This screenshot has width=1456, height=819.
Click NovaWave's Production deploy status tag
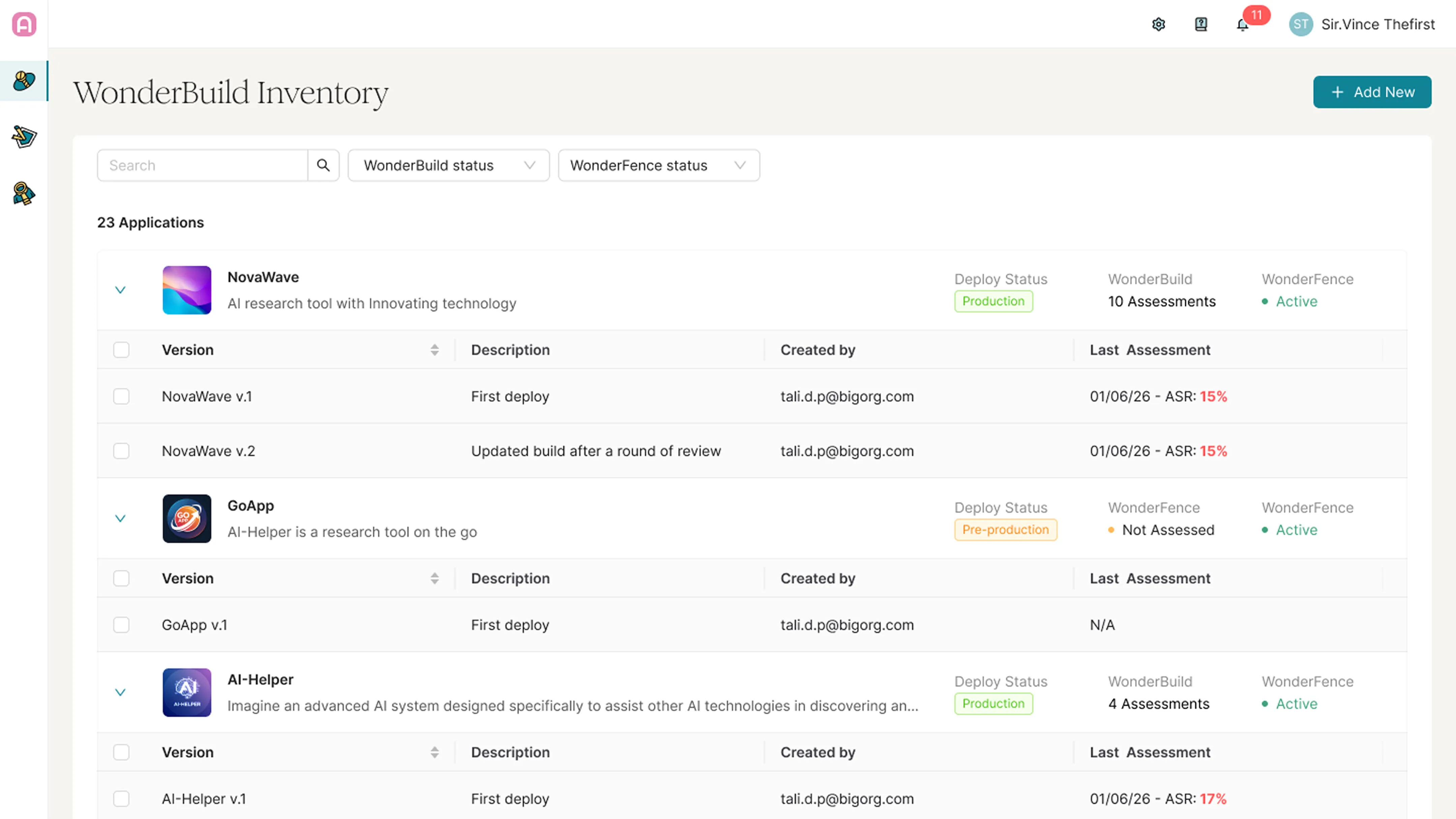click(x=993, y=301)
